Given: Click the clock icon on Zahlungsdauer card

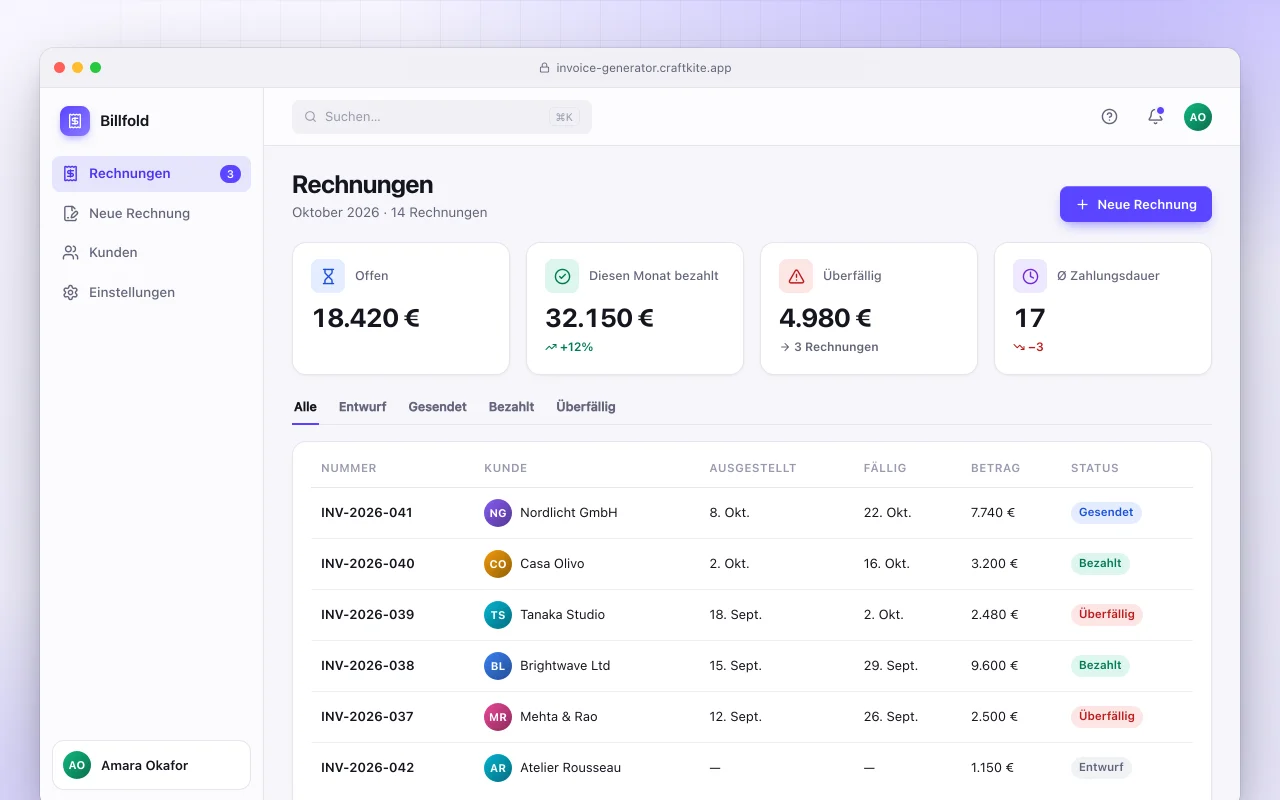Looking at the screenshot, I should (x=1030, y=276).
